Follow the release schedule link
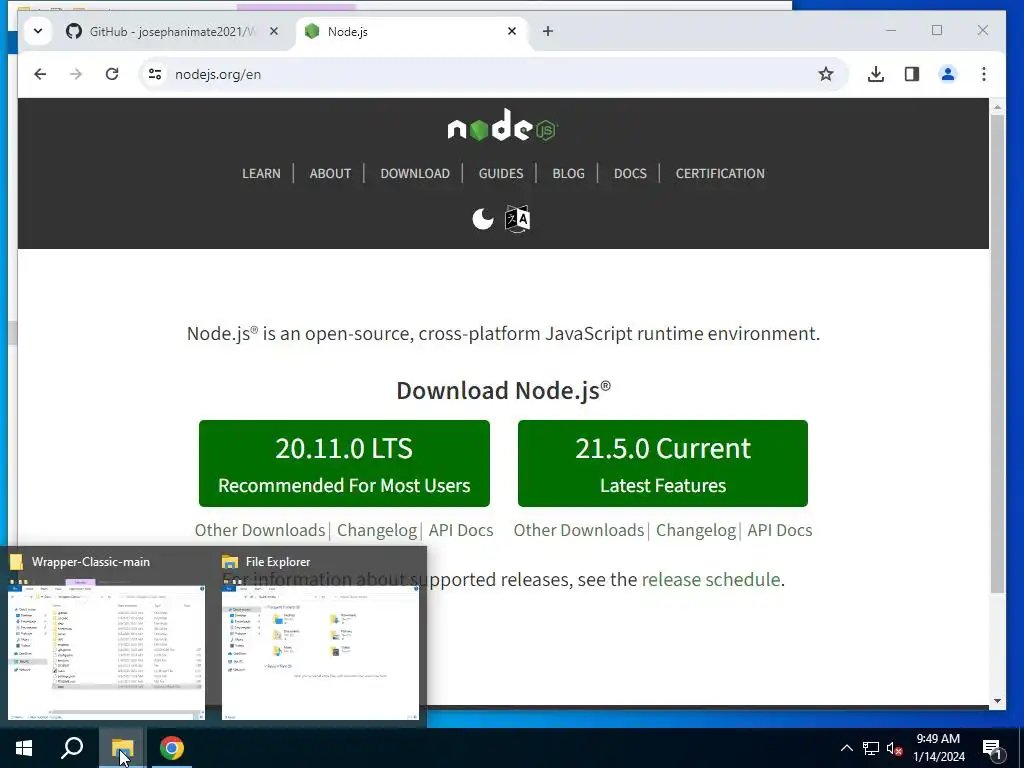The image size is (1024, 768). [711, 580]
